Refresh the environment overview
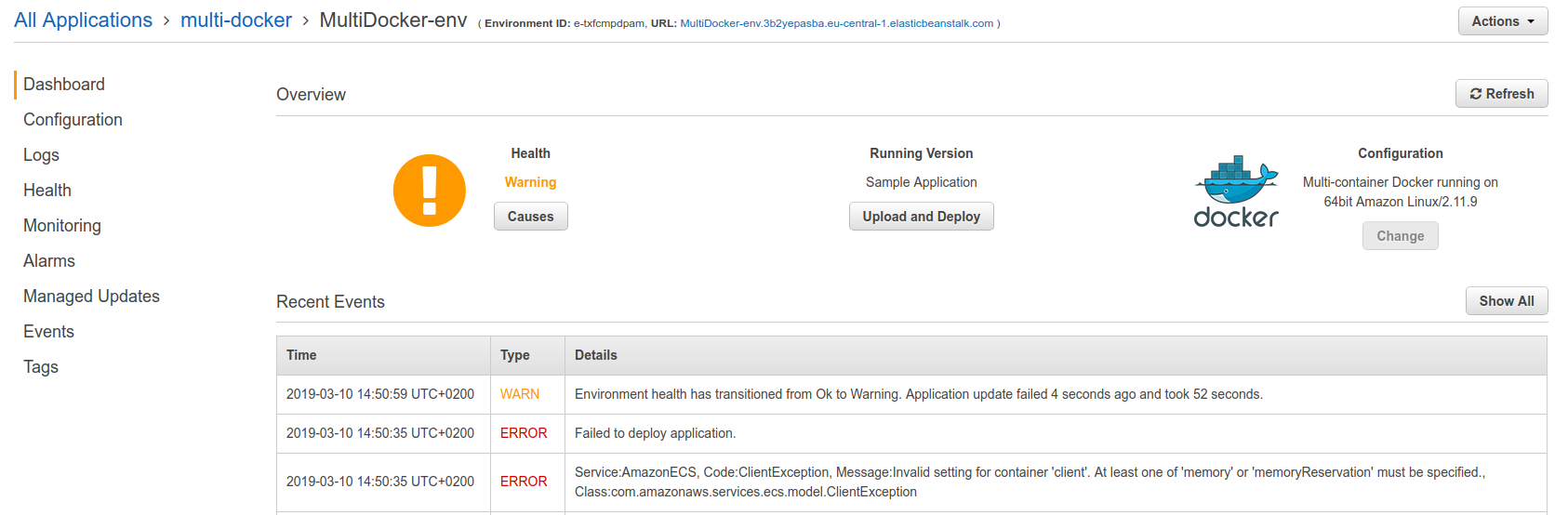 [1502, 94]
